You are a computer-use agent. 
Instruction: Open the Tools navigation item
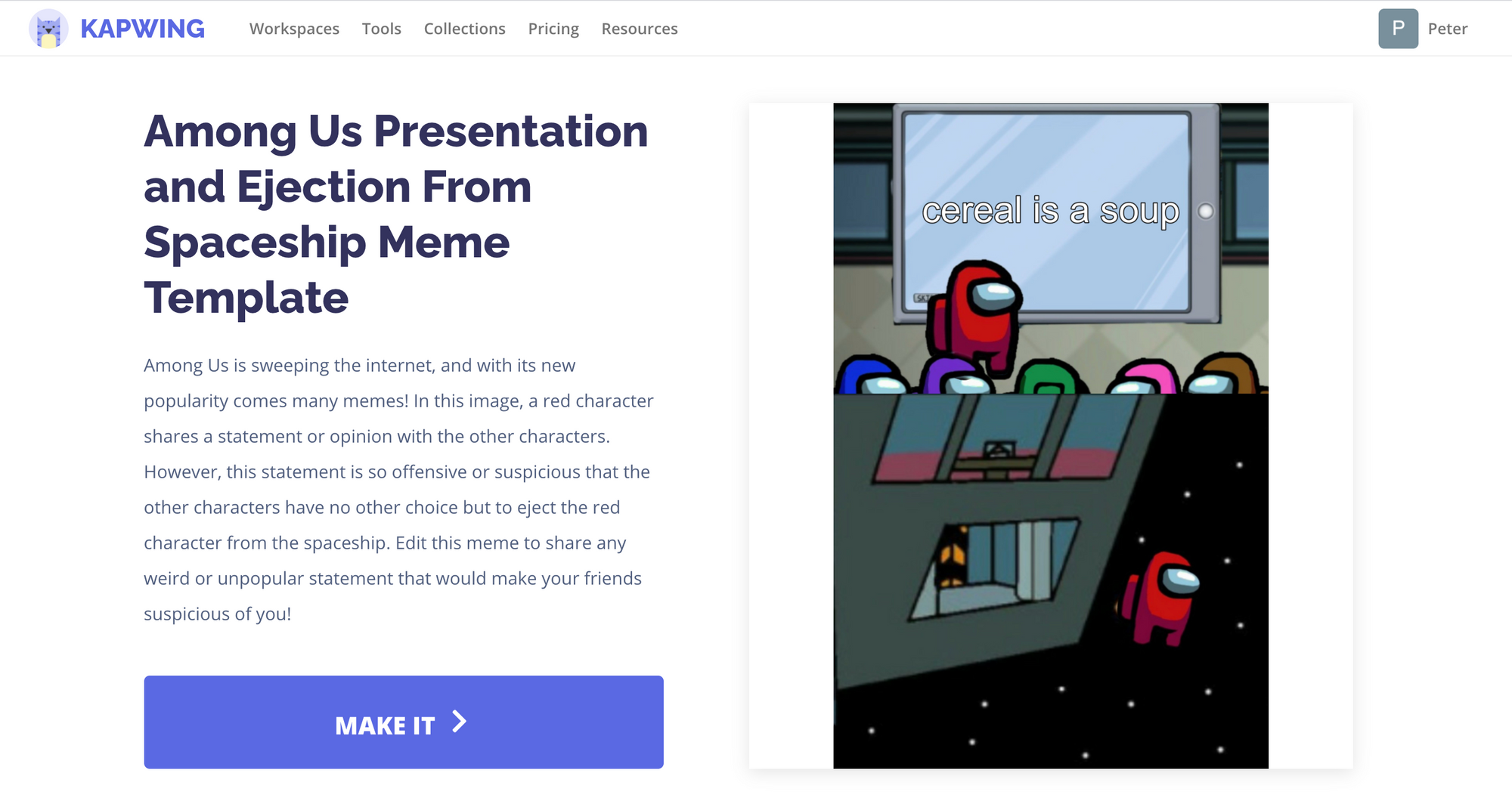pyautogui.click(x=381, y=29)
